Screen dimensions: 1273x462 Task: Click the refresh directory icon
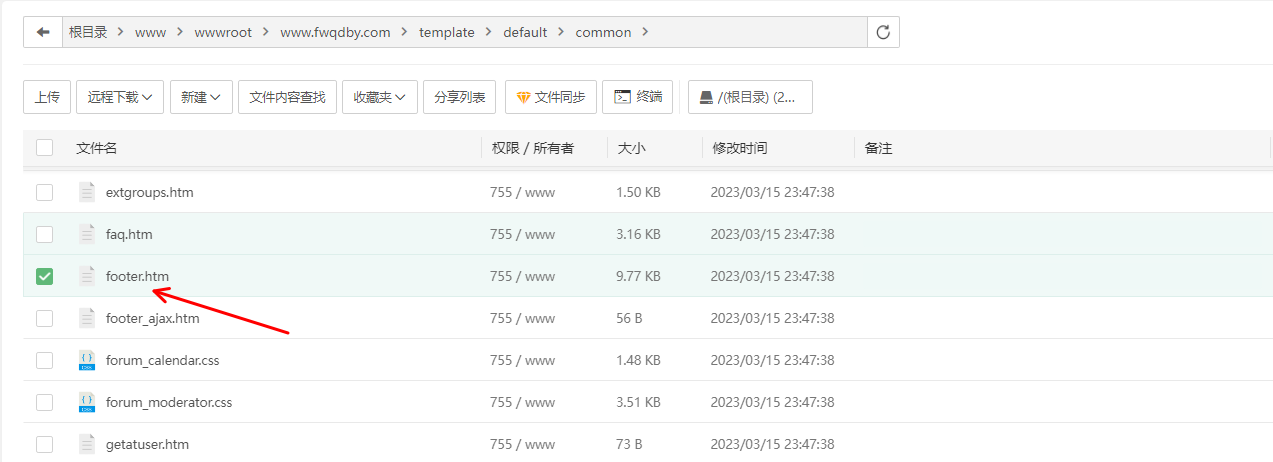(x=883, y=32)
